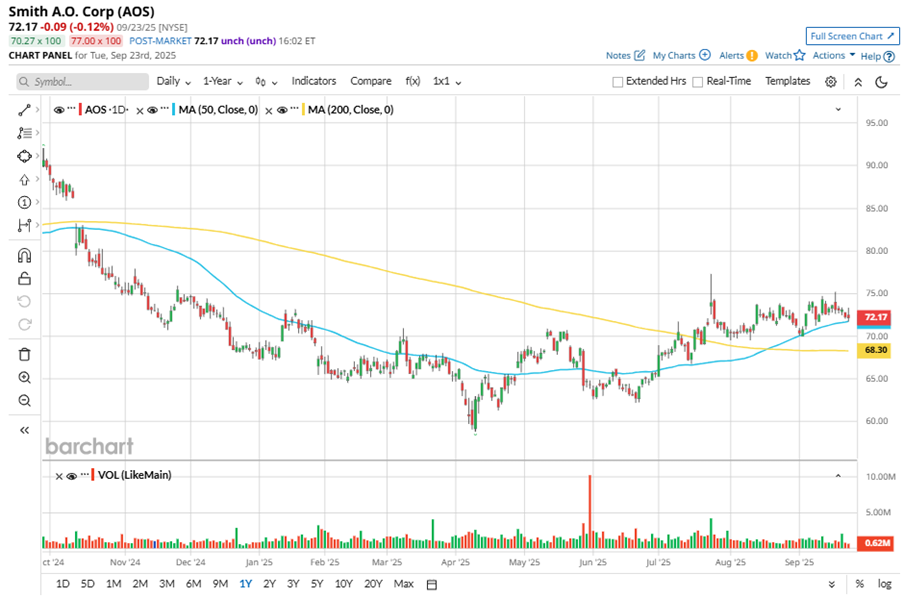Image resolution: width=903 pixels, height=598 pixels.
Task: Collapse the left drawing toolbar
Action: [x=24, y=430]
